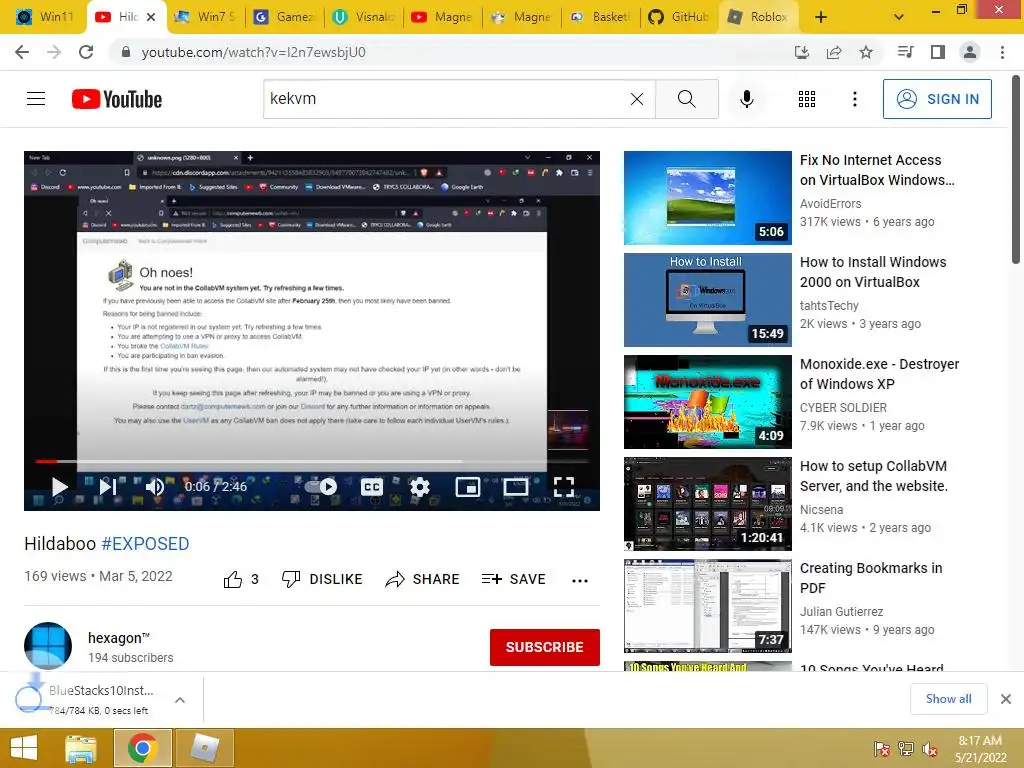Go to the YouTube home logo
Image resolution: width=1024 pixels, height=768 pixels.
(x=117, y=99)
